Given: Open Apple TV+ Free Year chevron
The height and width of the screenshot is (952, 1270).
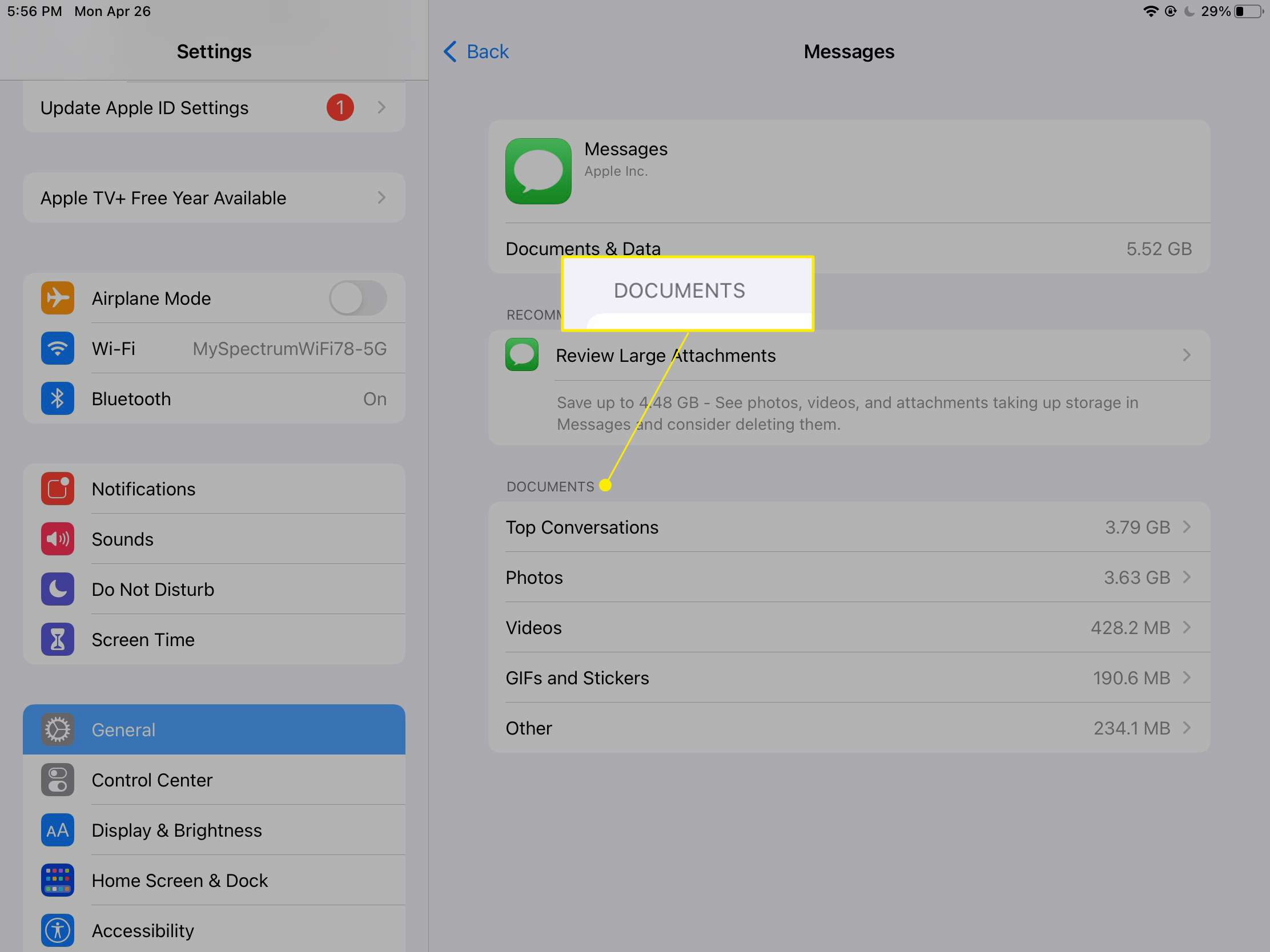Looking at the screenshot, I should [382, 197].
